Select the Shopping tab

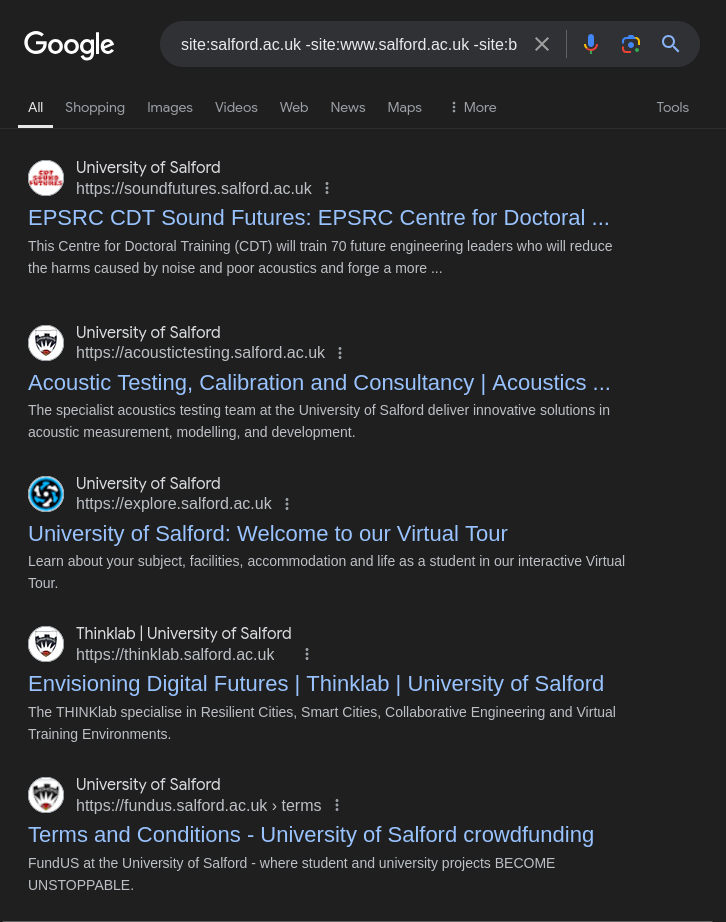tap(95, 107)
